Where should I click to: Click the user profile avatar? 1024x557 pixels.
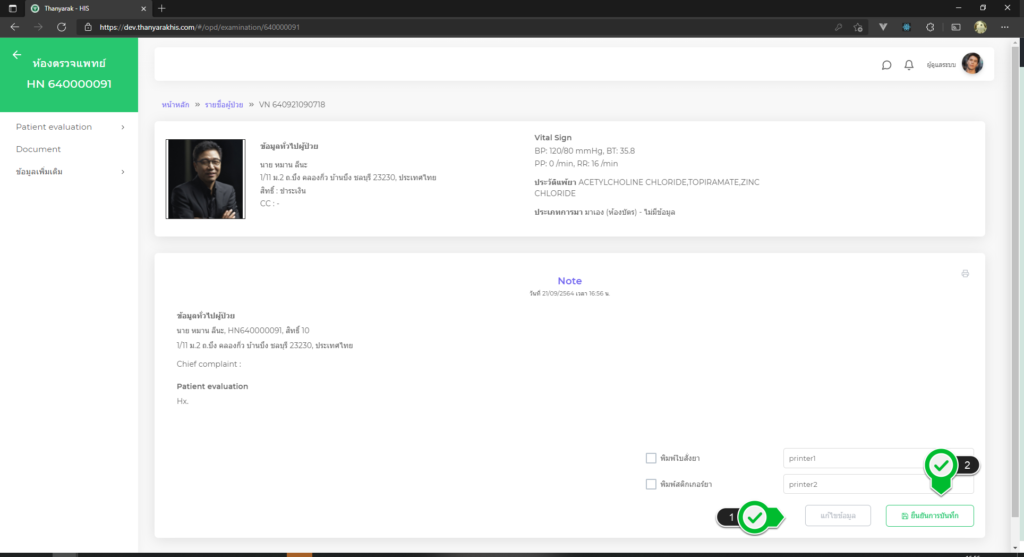tap(971, 64)
